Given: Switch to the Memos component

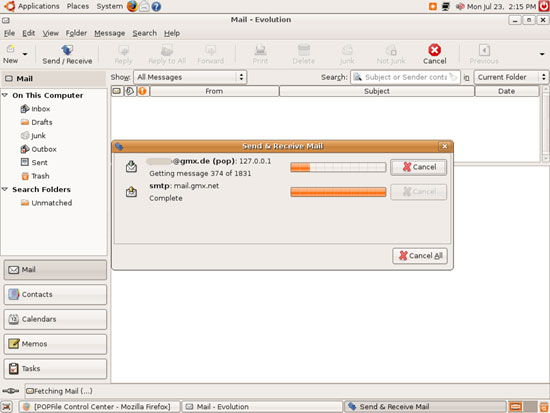Looking at the screenshot, I should click(x=55, y=344).
